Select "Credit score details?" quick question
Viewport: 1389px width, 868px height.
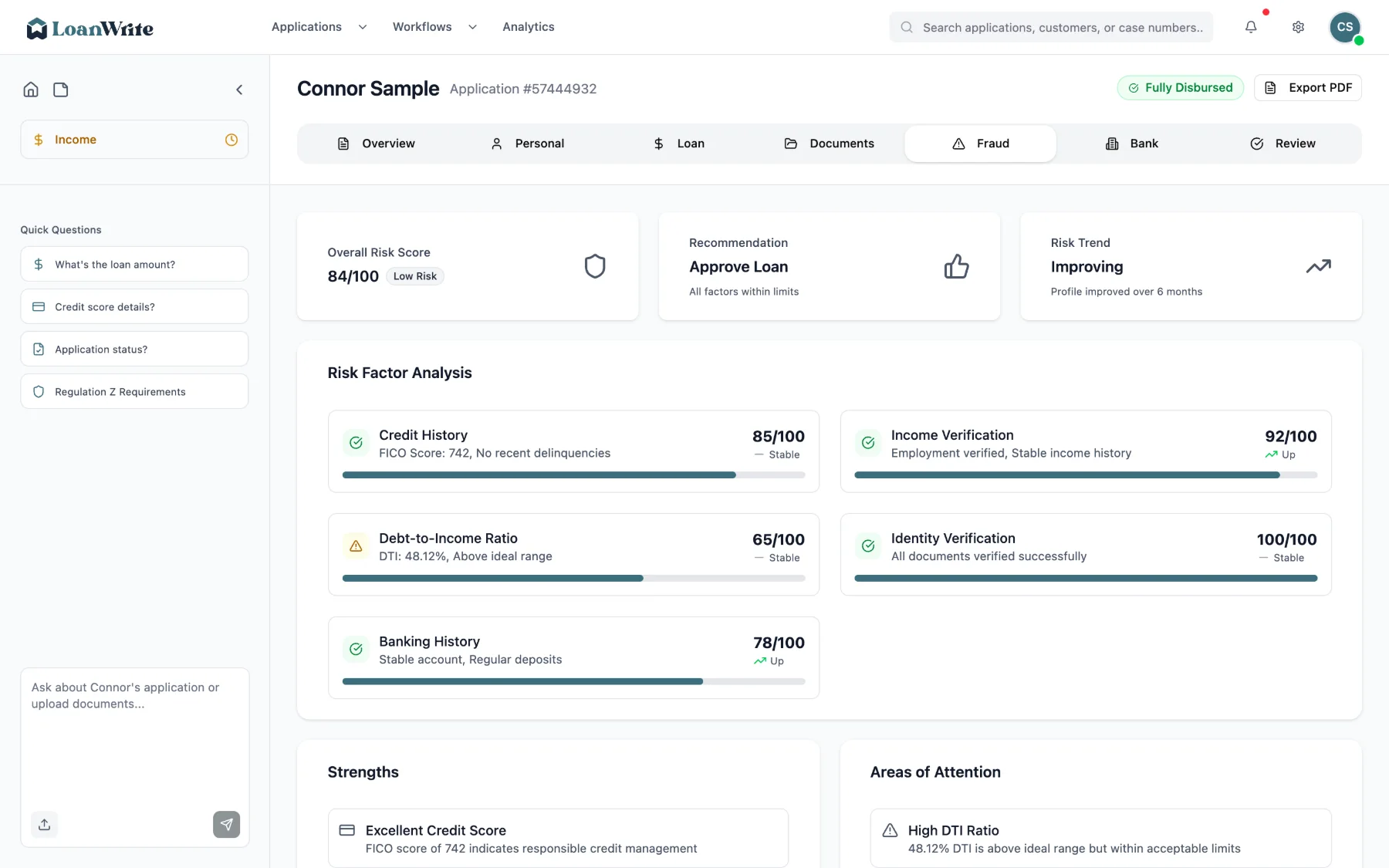[x=134, y=306]
